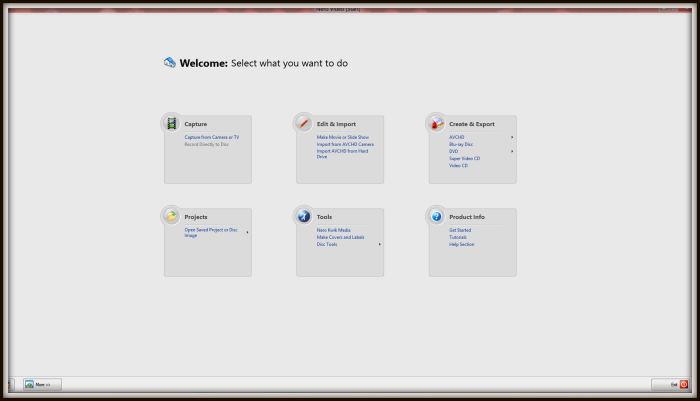Select Record Directly to Disc
700x401 pixels.
point(207,144)
